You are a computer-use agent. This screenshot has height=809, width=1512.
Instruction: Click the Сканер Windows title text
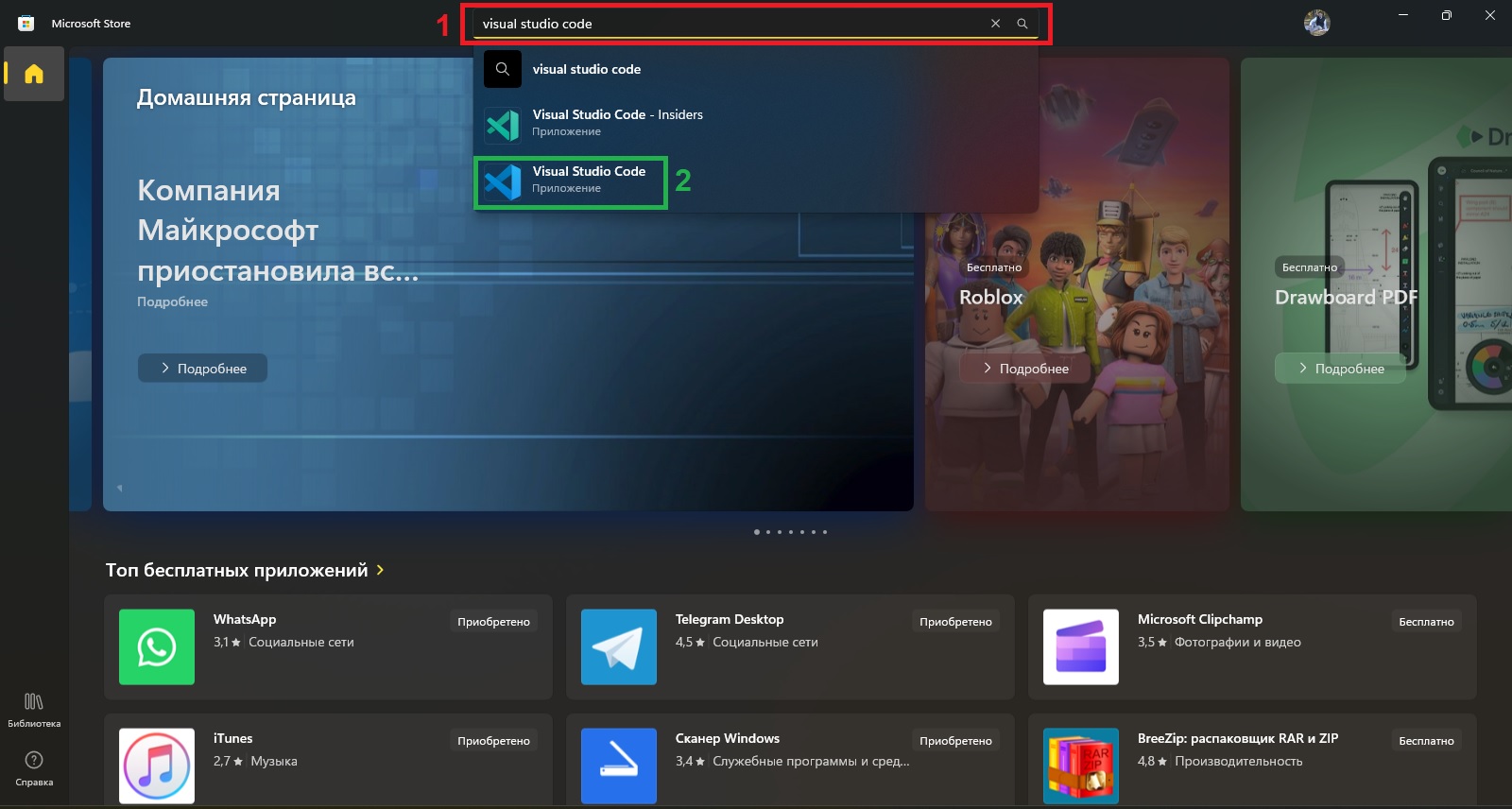[728, 738]
